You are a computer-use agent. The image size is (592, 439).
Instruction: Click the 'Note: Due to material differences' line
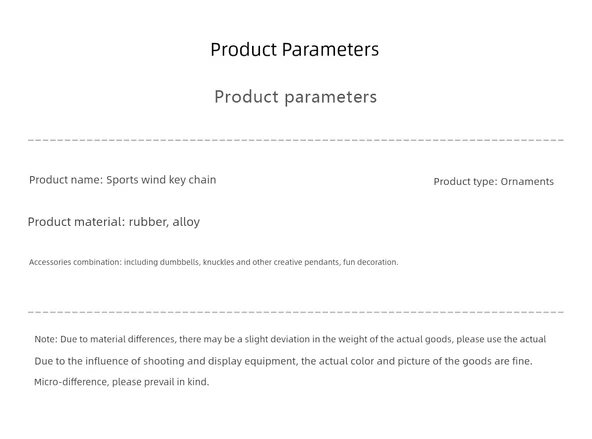290,339
